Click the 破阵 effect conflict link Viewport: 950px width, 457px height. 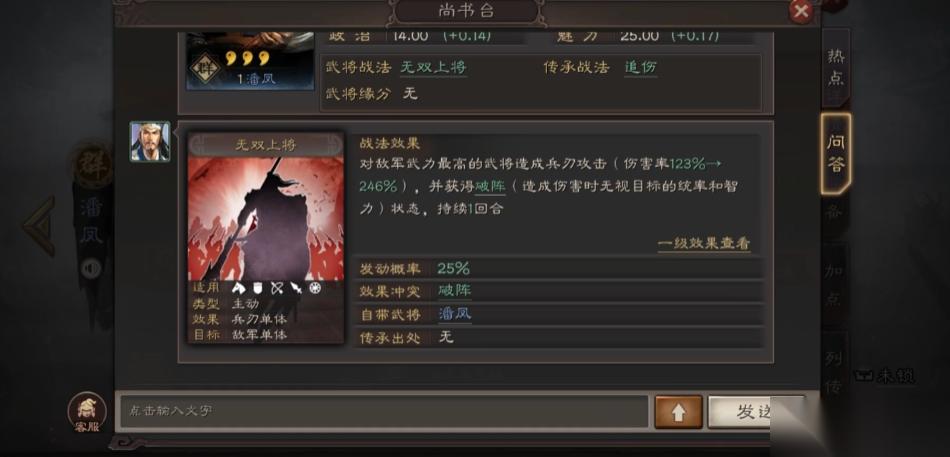[454, 291]
